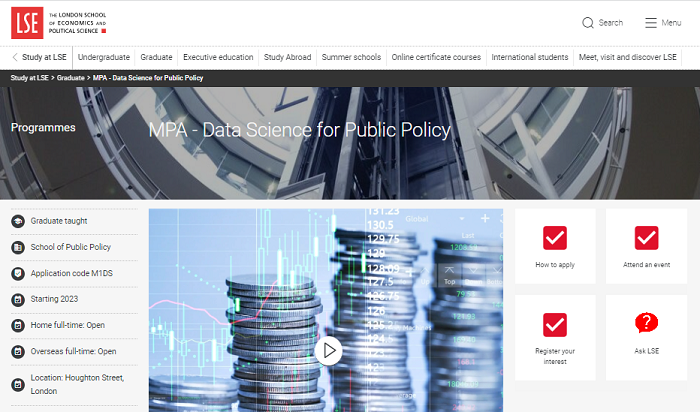Go back via Study at LSE chevron
The height and width of the screenshot is (412, 700).
[16, 57]
